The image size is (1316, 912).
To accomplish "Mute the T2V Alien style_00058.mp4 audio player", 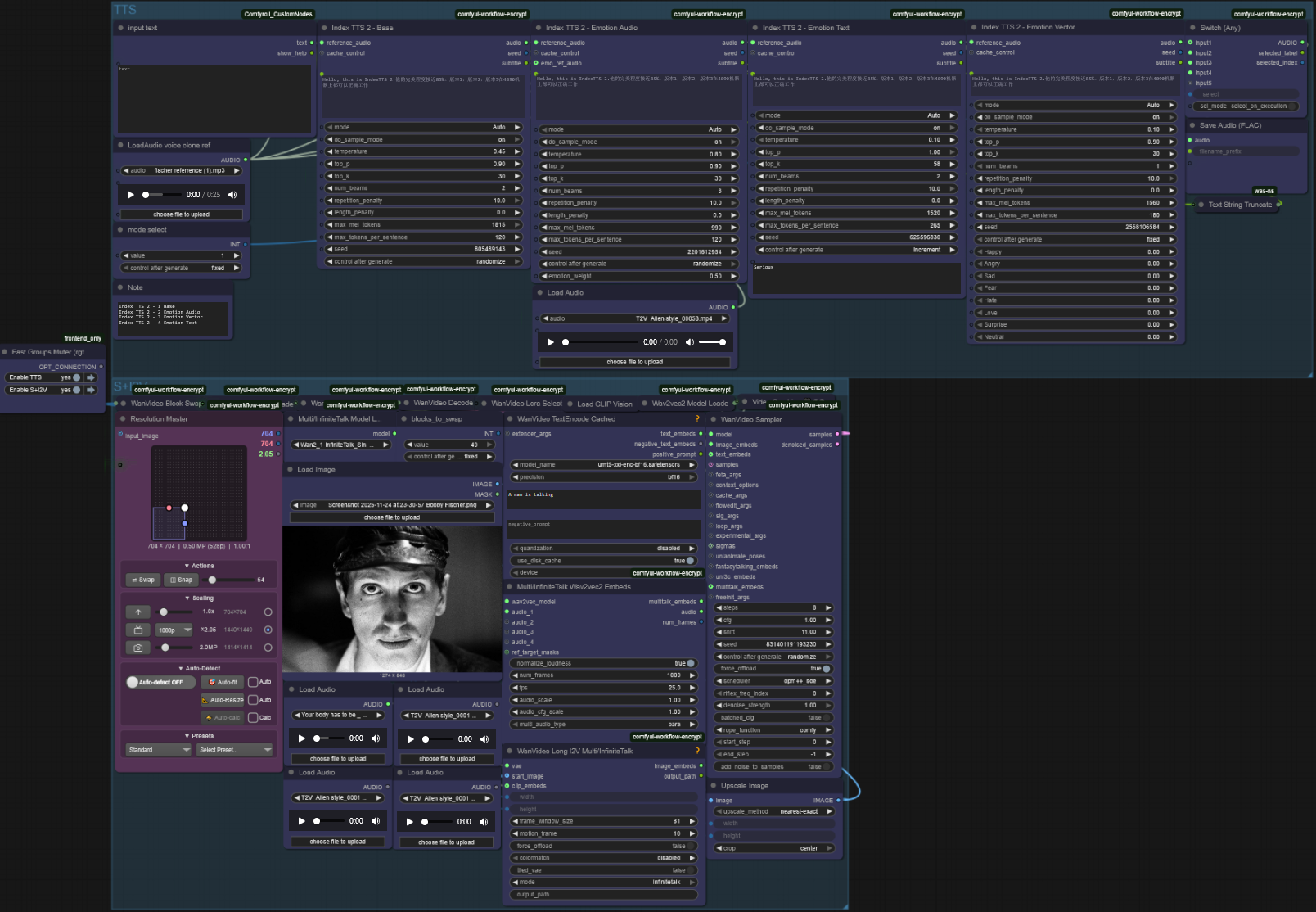I will pos(690,342).
